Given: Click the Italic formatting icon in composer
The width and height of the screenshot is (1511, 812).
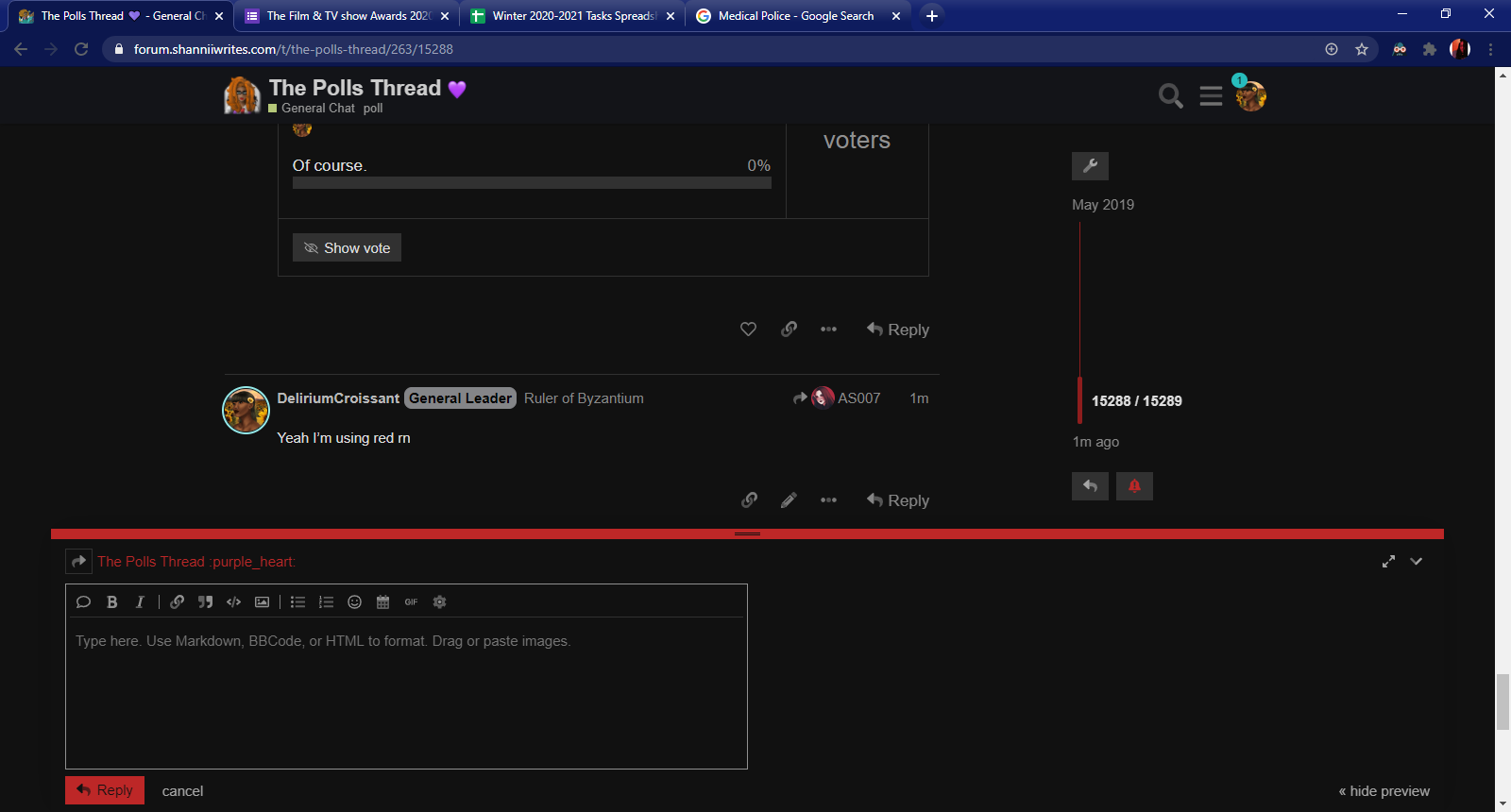Looking at the screenshot, I should point(140,602).
